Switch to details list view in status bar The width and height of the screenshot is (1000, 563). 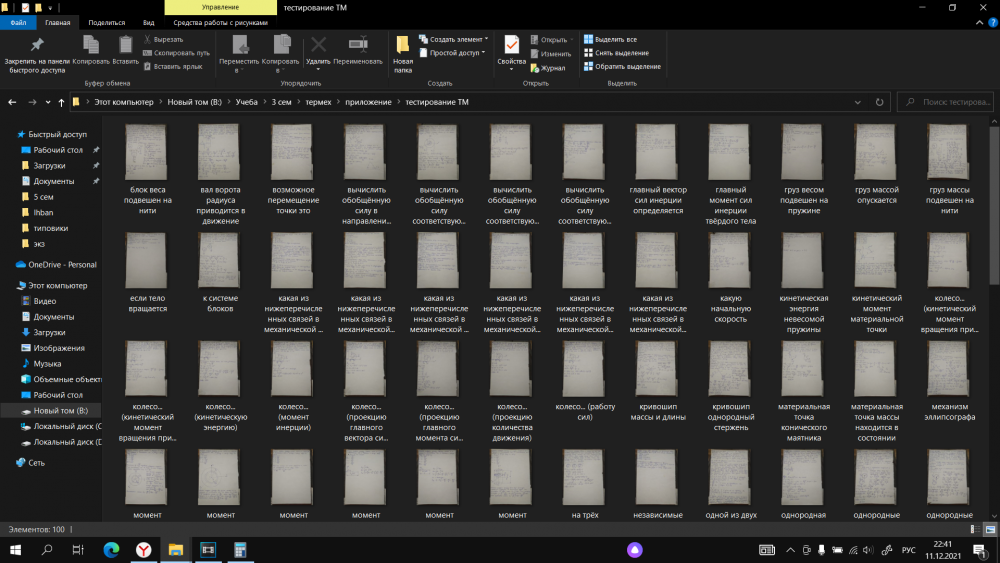pyautogui.click(x=977, y=529)
